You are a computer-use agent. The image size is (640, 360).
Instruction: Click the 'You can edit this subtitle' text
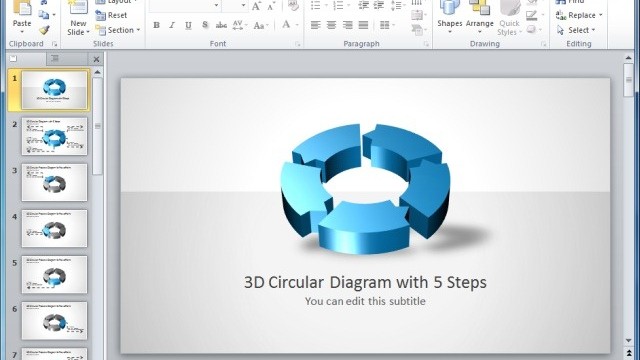365,301
